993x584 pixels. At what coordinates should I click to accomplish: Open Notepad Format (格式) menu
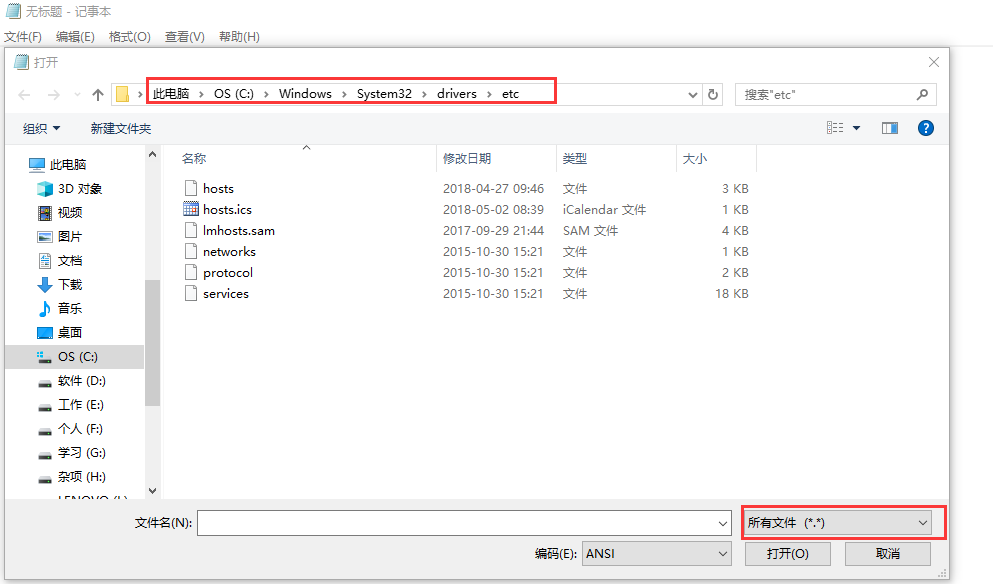coord(129,37)
